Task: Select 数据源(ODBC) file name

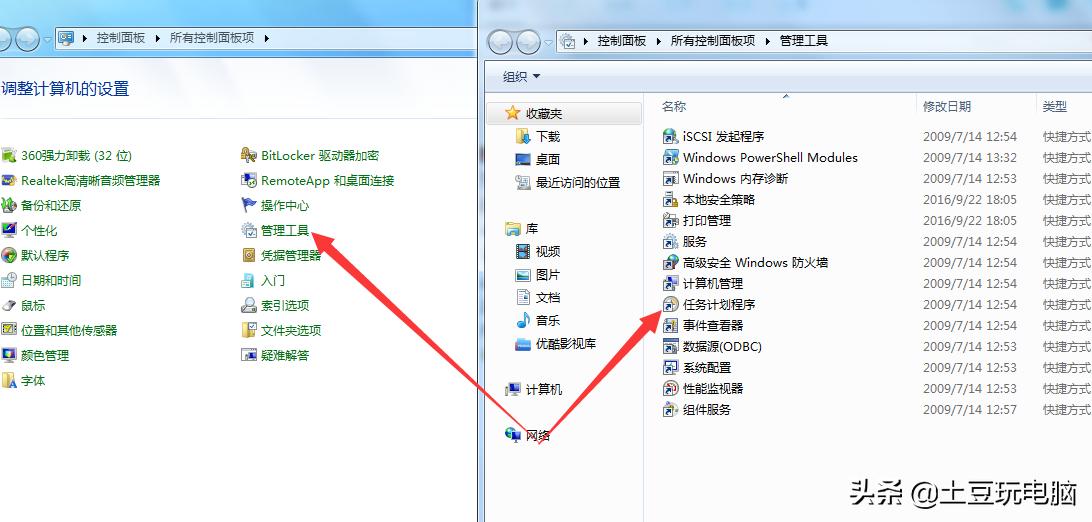Action: [722, 347]
